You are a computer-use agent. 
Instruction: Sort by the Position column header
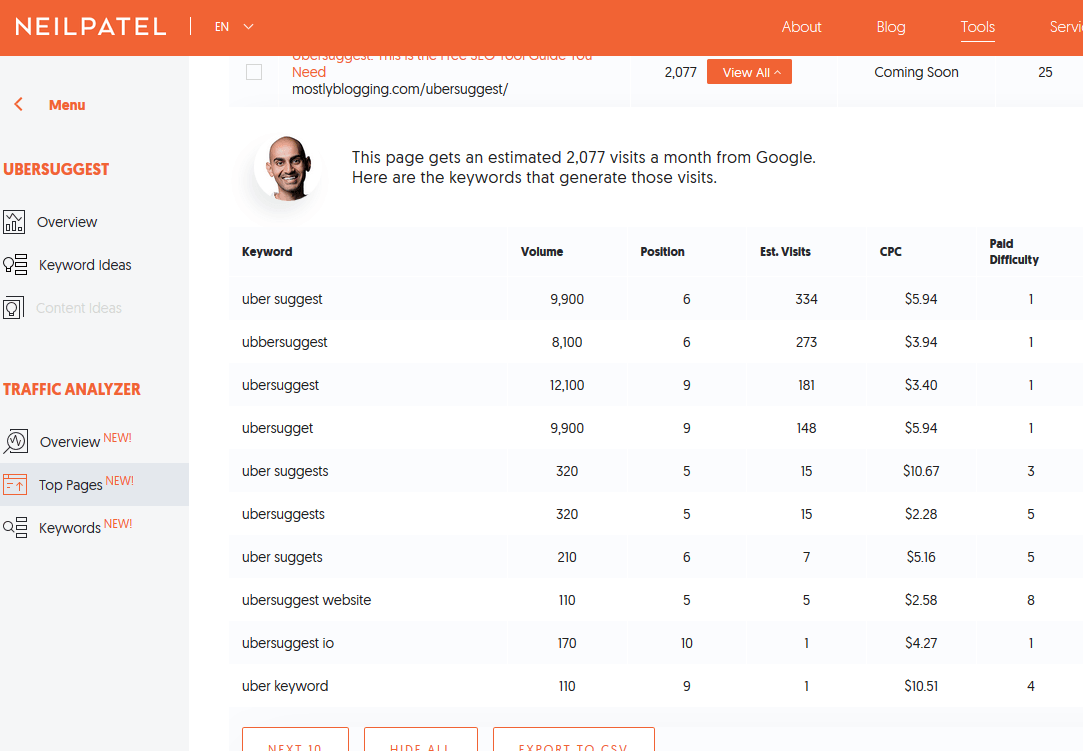pos(662,251)
